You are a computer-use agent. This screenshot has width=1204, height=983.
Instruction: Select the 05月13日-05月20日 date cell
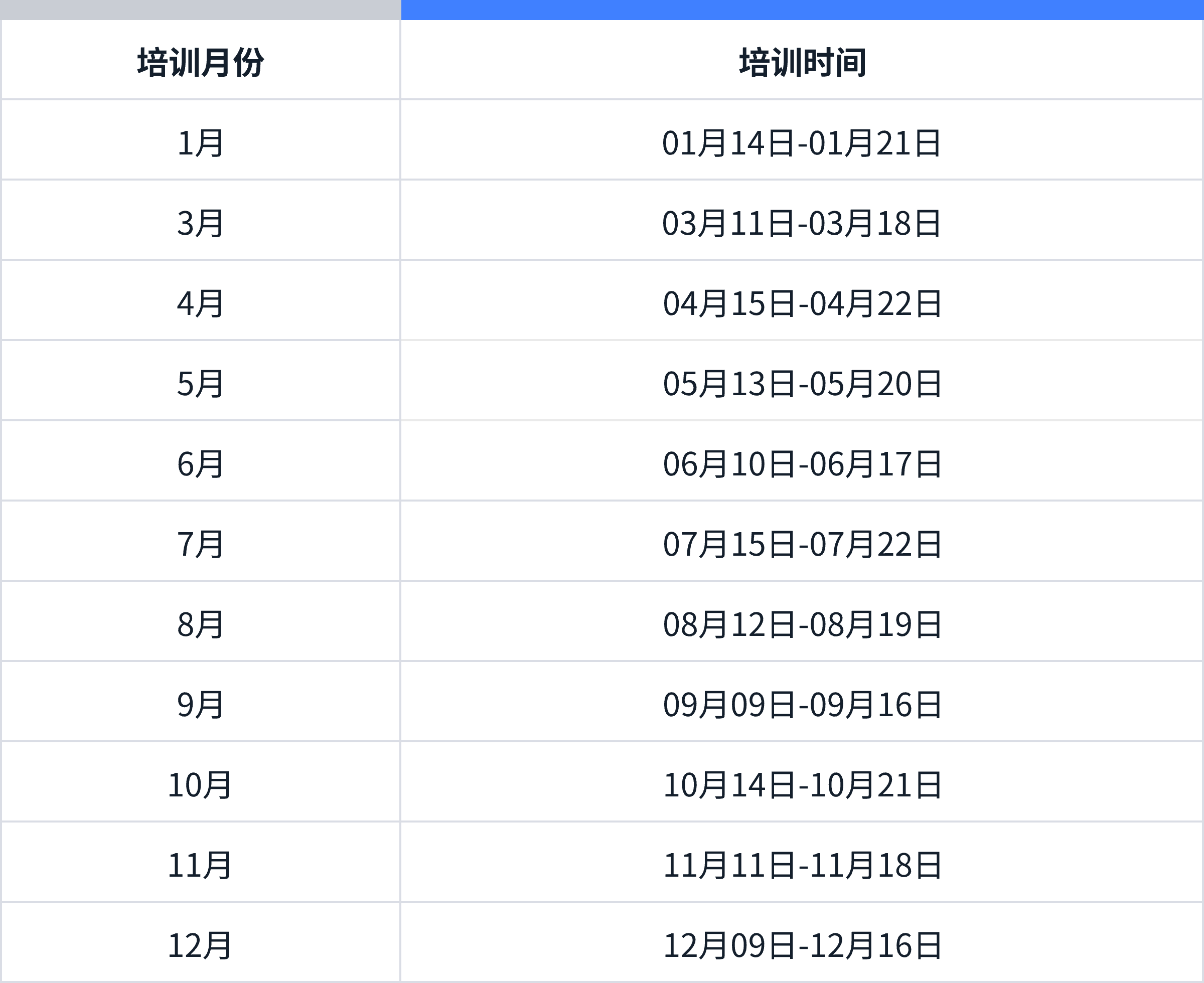point(802,384)
